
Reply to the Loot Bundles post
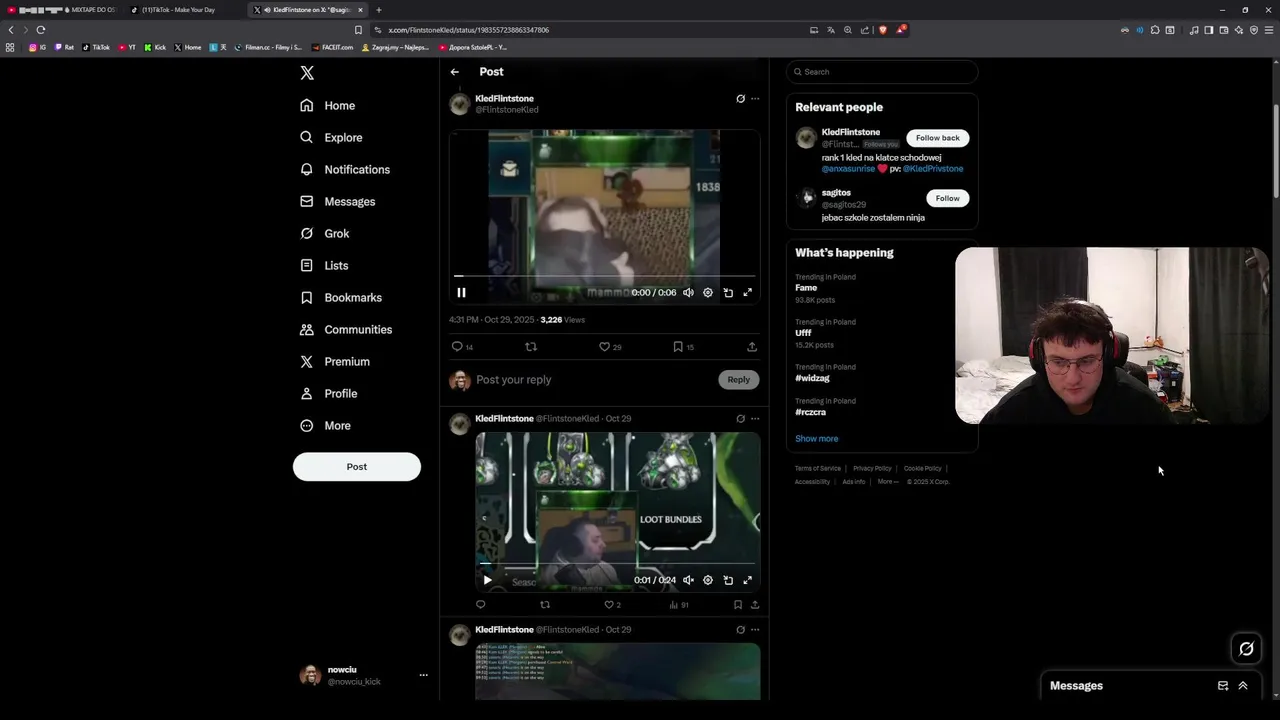click(480, 605)
